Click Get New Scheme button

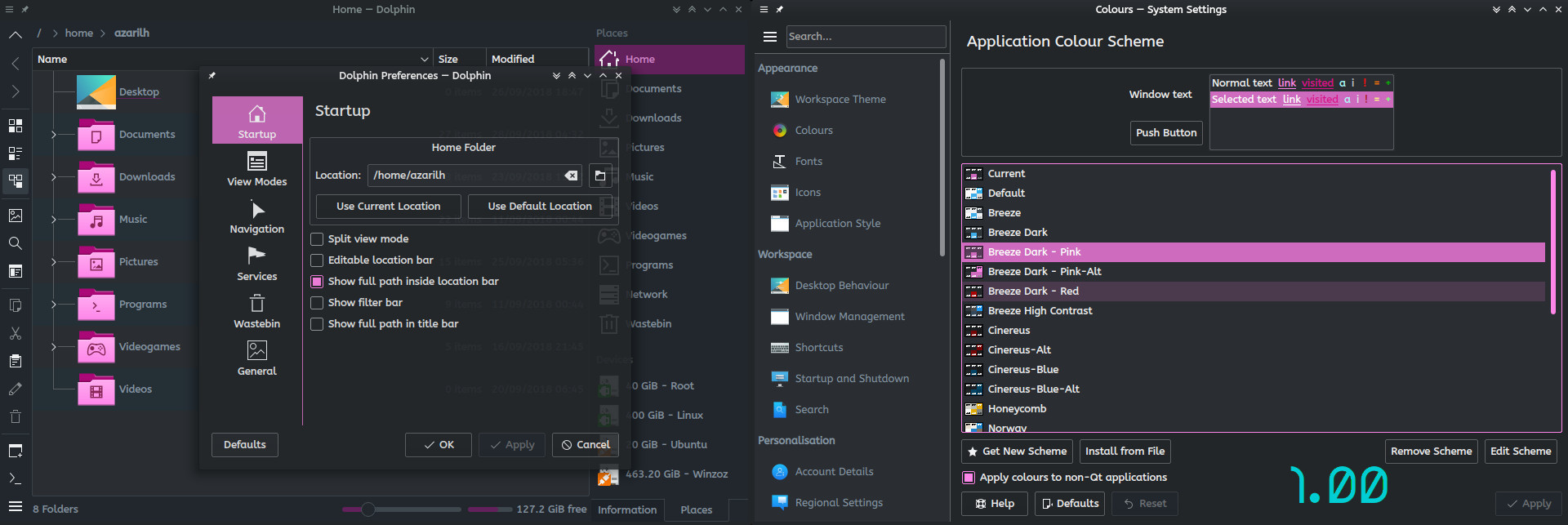[1017, 452]
